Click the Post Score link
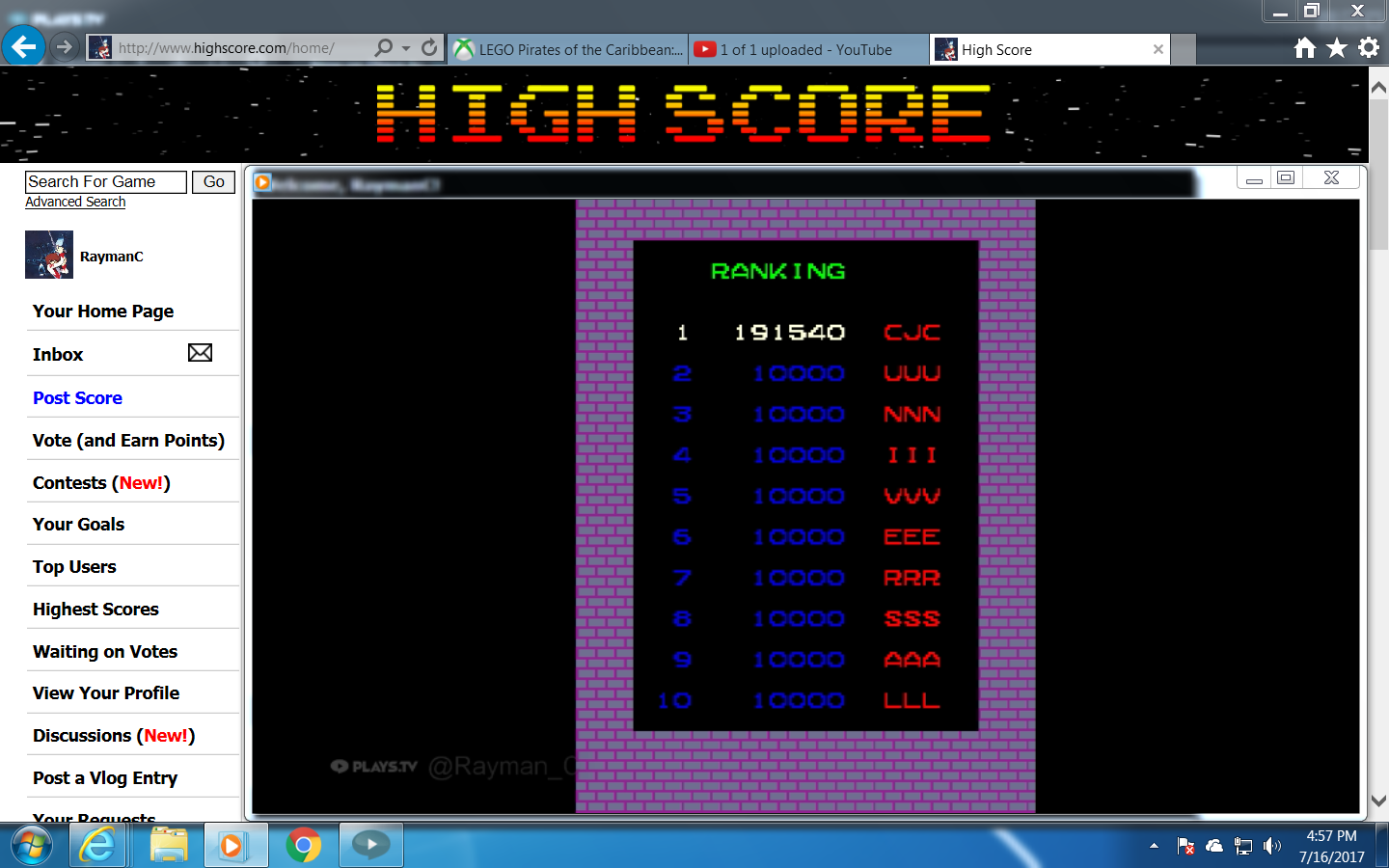This screenshot has height=868, width=1389. tap(77, 397)
